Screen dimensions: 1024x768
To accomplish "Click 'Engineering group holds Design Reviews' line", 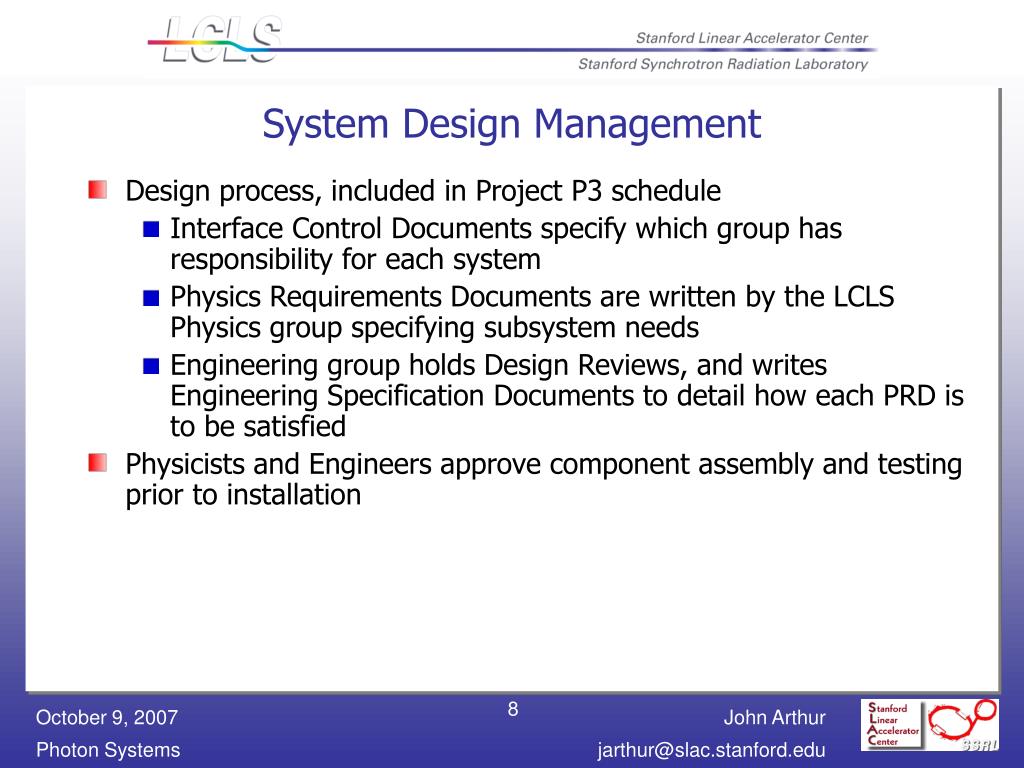I will click(498, 366).
